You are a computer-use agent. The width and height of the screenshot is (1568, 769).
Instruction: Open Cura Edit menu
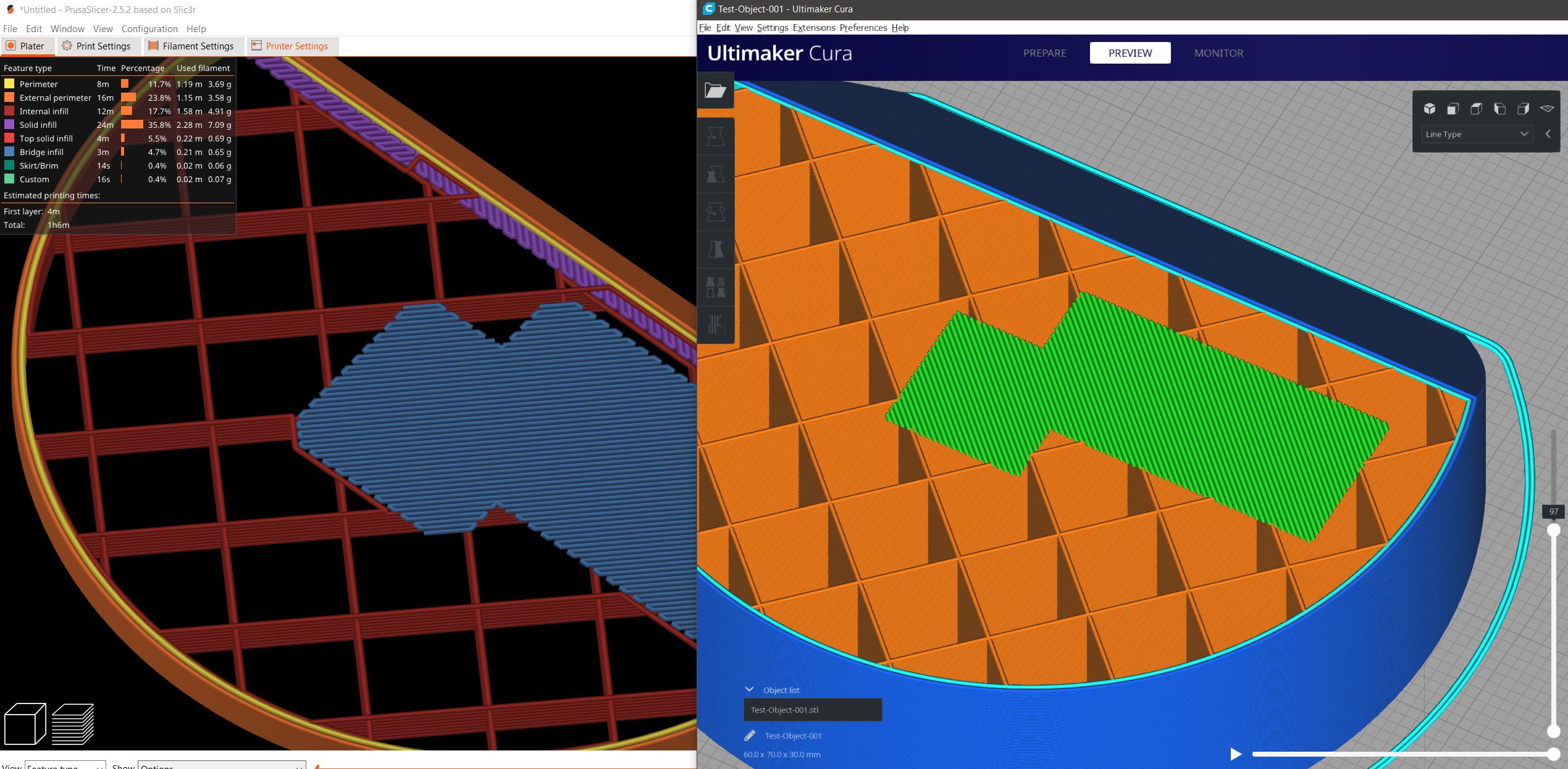click(723, 28)
